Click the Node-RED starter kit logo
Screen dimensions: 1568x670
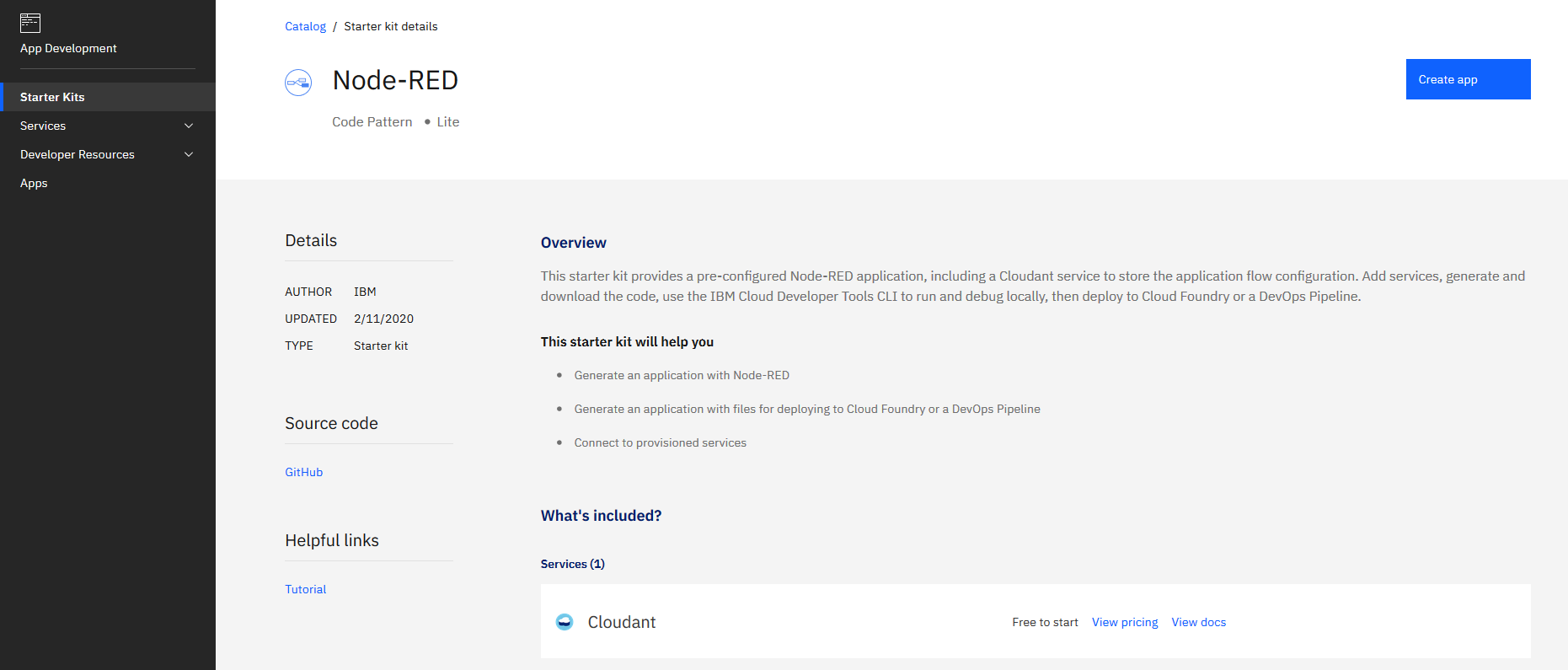(298, 83)
